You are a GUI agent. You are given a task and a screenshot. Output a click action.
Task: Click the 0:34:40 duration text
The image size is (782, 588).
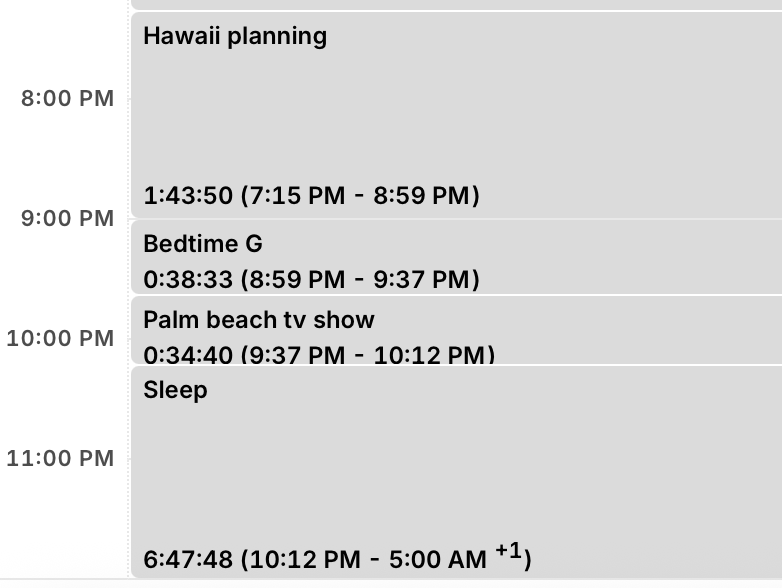tap(189, 355)
